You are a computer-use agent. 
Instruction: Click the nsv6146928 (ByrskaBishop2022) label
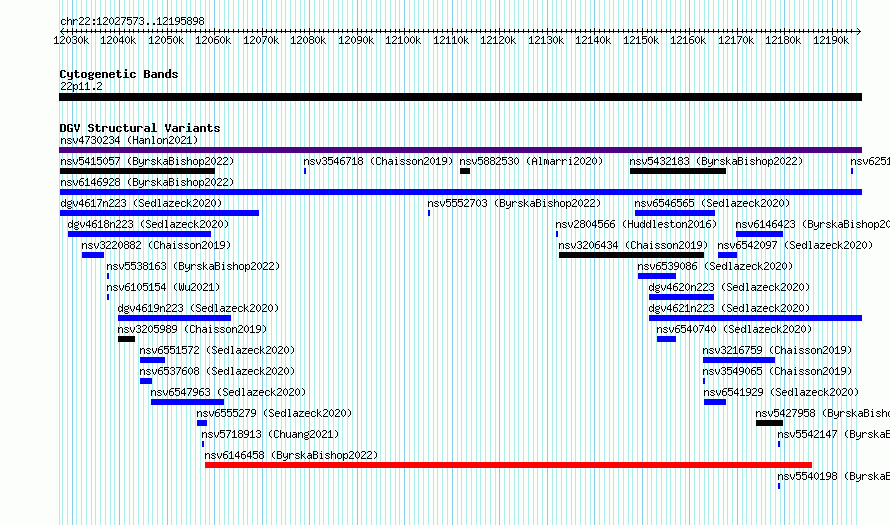pos(147,182)
